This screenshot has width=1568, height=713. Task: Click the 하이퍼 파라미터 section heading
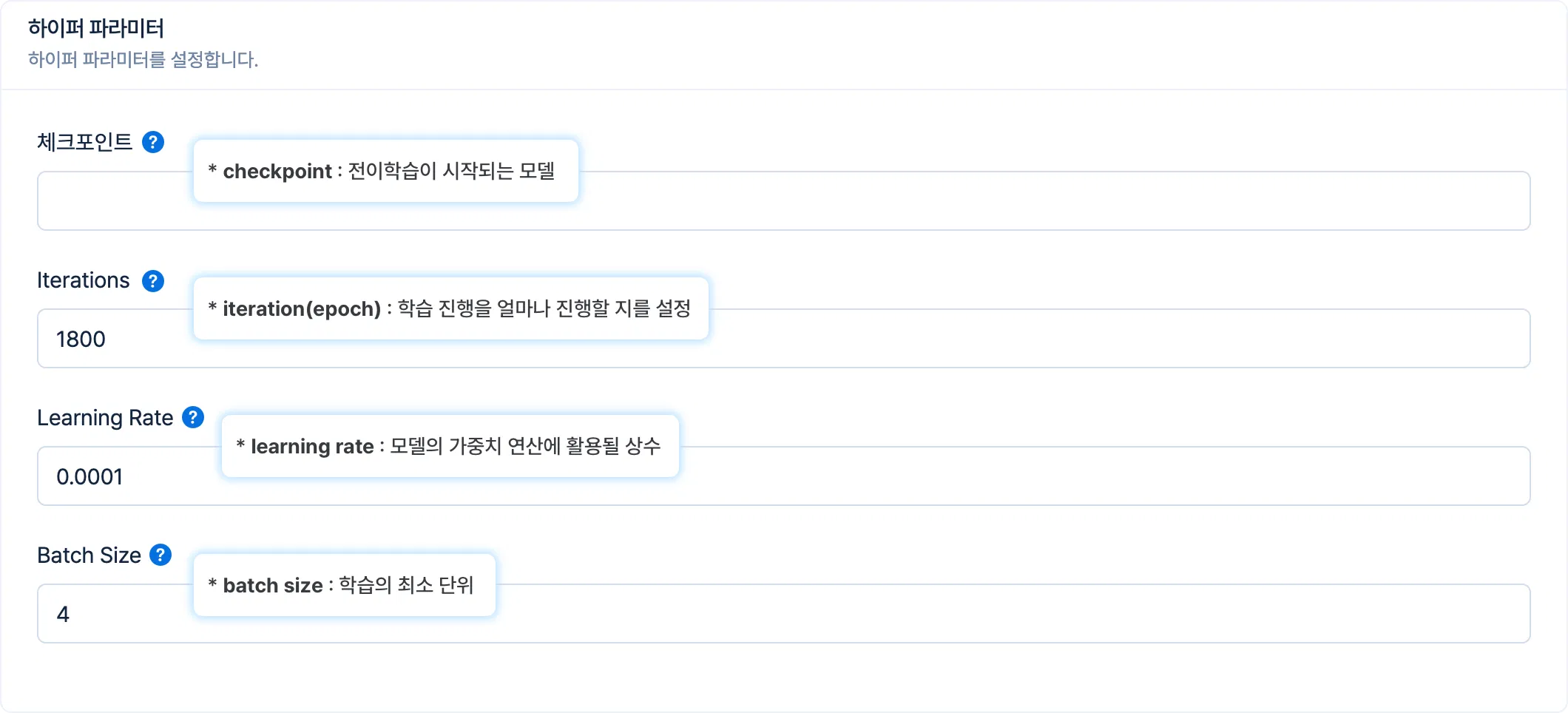96,28
